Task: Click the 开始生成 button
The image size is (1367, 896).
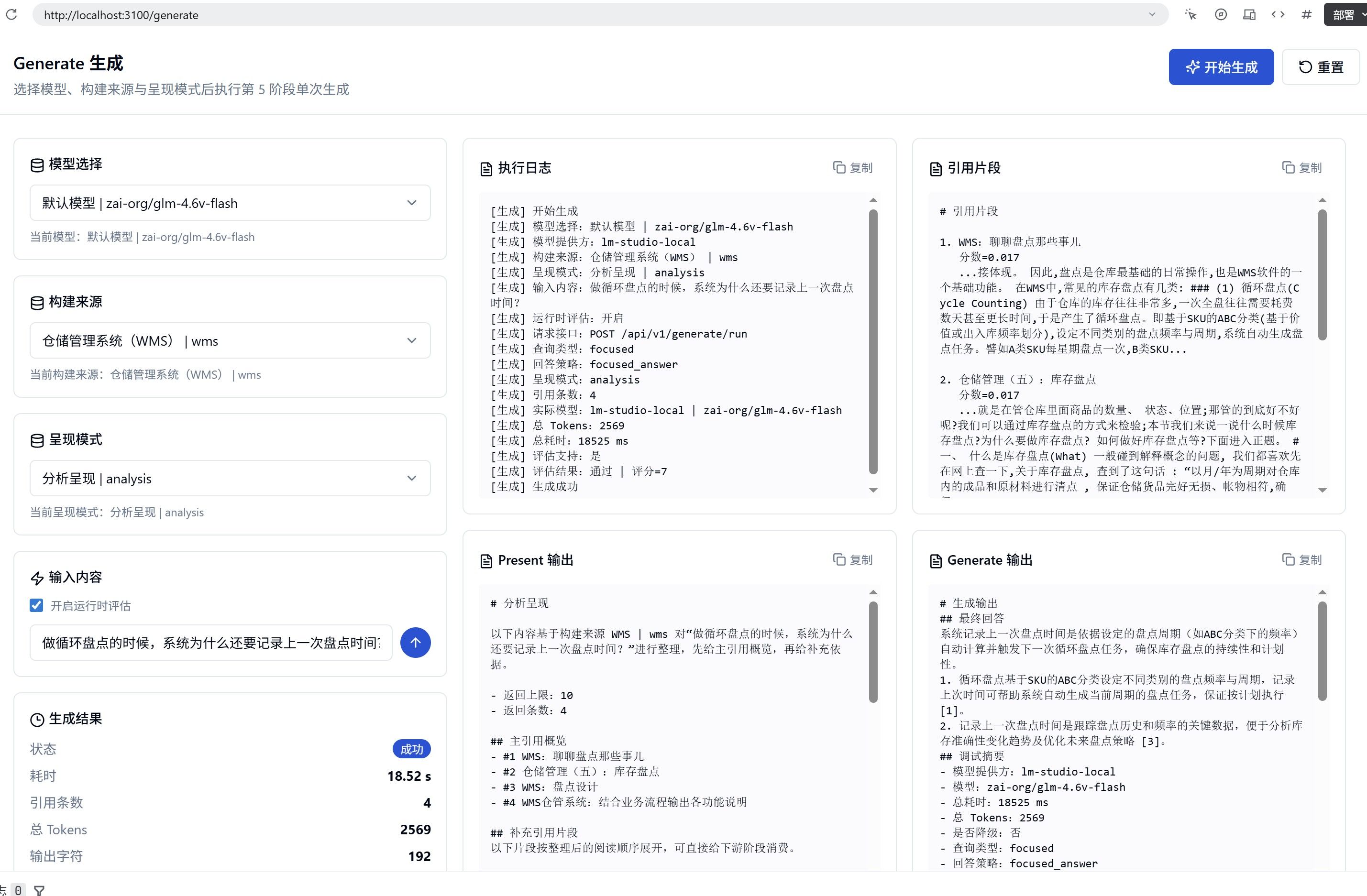Action: point(1221,67)
